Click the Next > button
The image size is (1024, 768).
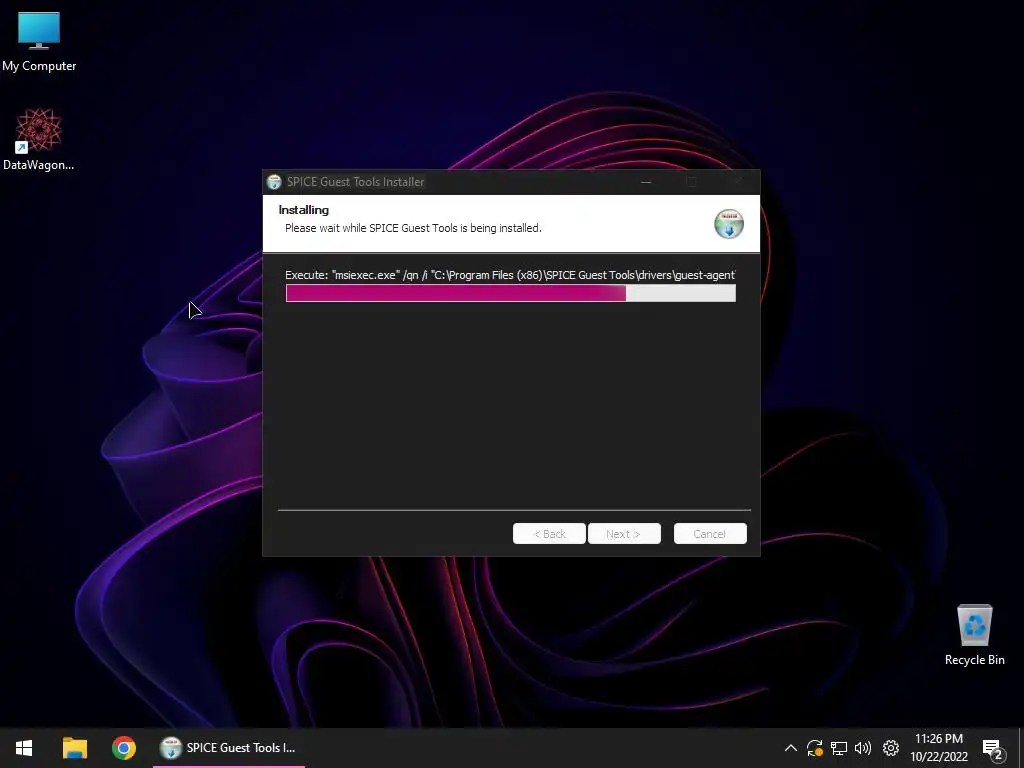tap(624, 534)
